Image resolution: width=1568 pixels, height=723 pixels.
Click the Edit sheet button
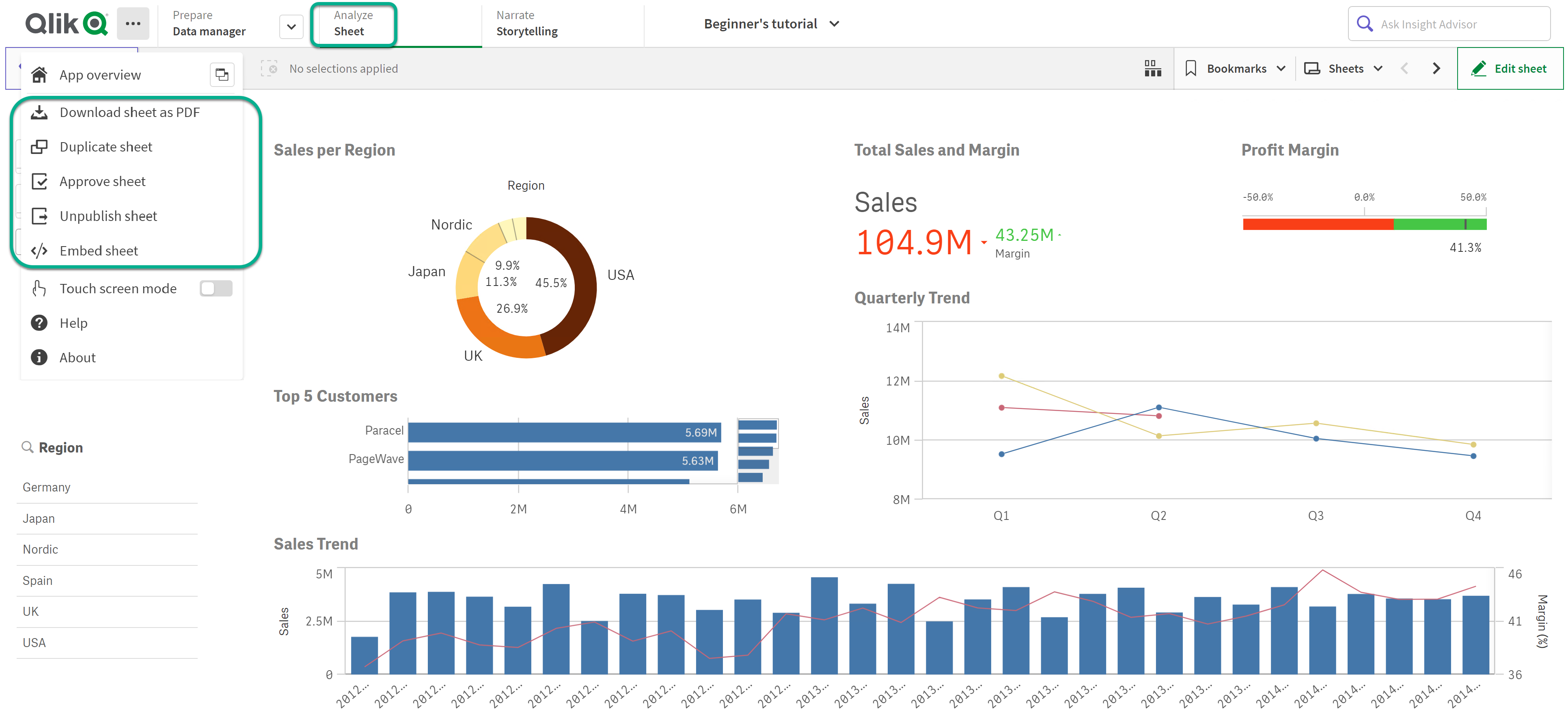click(x=1509, y=68)
